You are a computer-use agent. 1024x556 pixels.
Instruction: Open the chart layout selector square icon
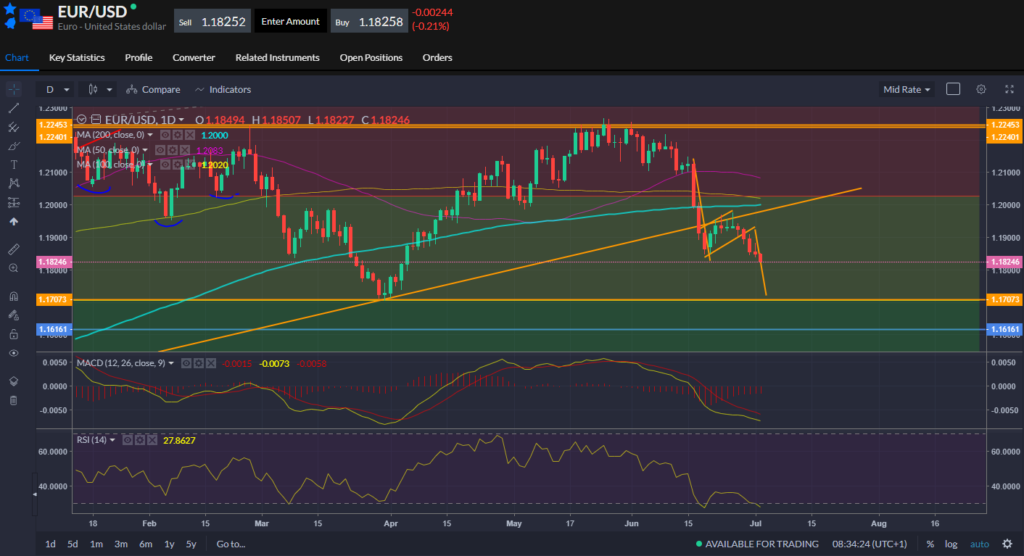[953, 89]
